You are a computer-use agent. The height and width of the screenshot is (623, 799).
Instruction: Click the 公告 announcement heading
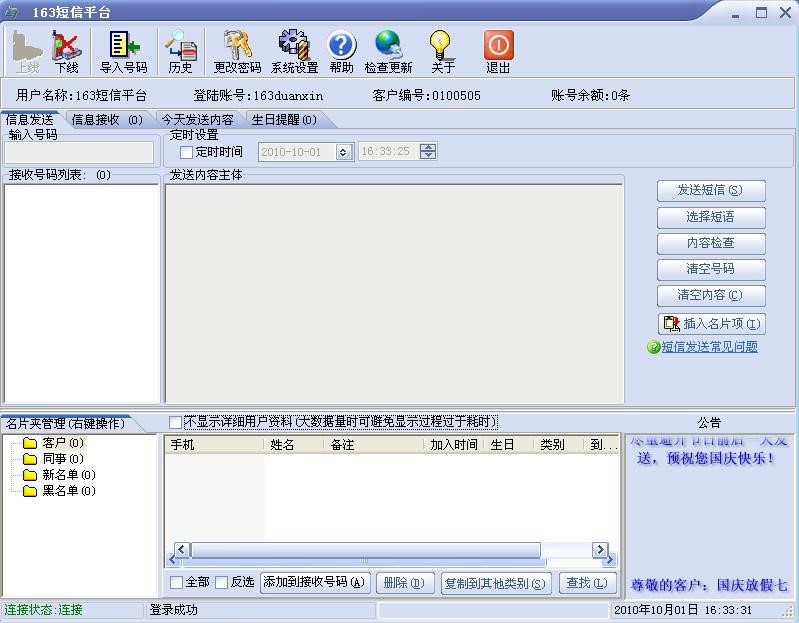709,423
